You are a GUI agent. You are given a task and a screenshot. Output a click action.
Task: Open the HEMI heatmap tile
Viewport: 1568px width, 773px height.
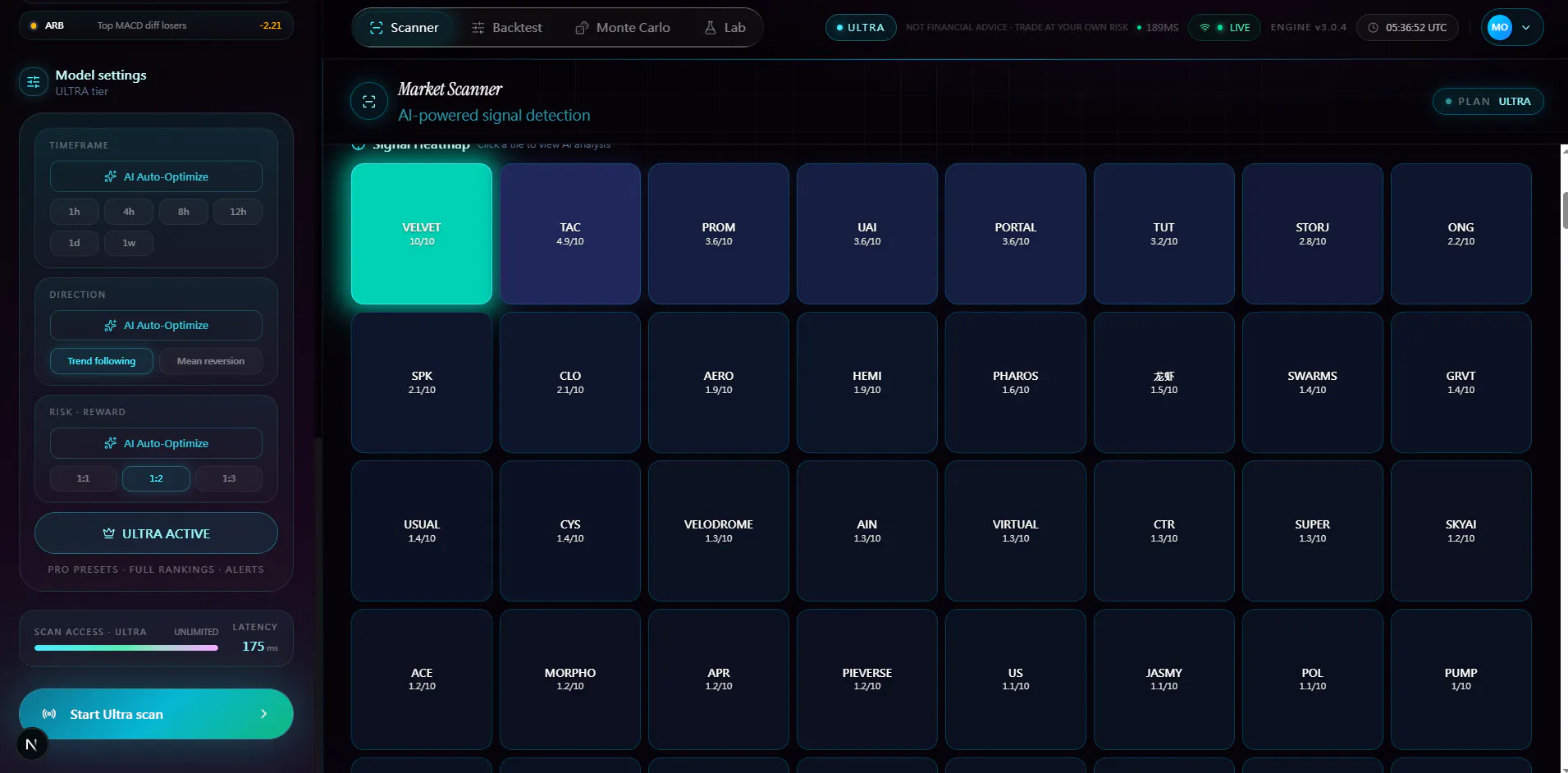click(867, 382)
